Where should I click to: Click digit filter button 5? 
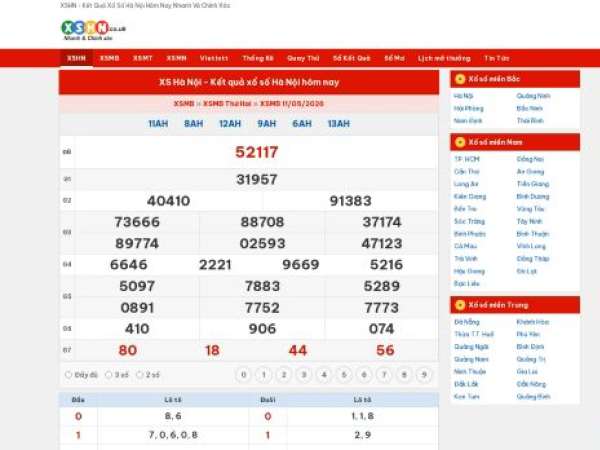[344, 375]
